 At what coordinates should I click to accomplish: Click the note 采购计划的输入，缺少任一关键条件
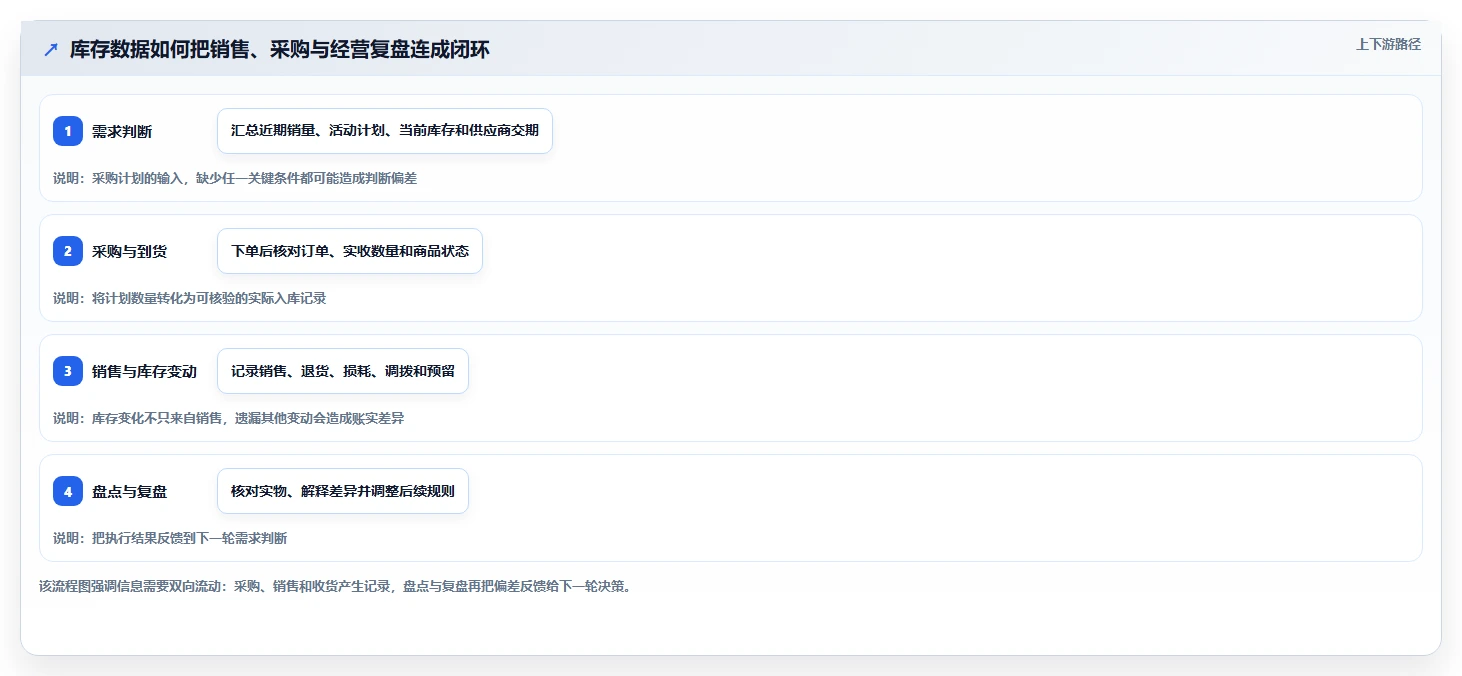pos(235,178)
